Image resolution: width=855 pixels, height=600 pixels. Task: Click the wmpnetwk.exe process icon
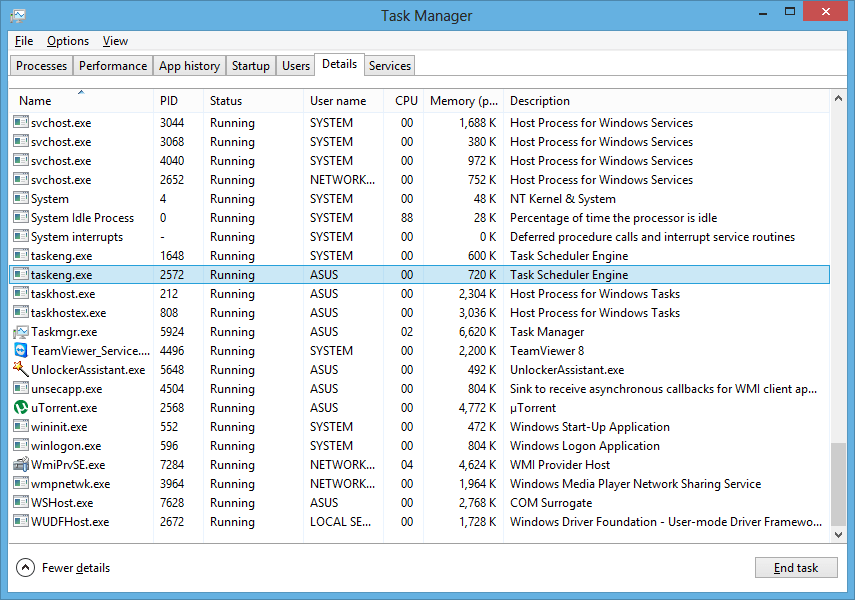coord(20,483)
